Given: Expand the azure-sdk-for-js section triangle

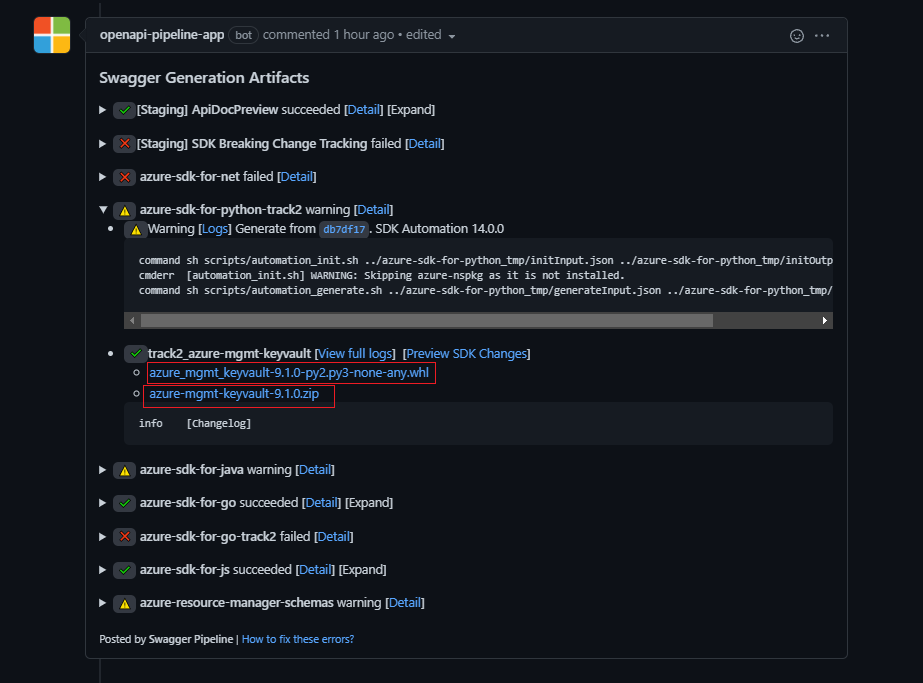Looking at the screenshot, I should click(104, 570).
